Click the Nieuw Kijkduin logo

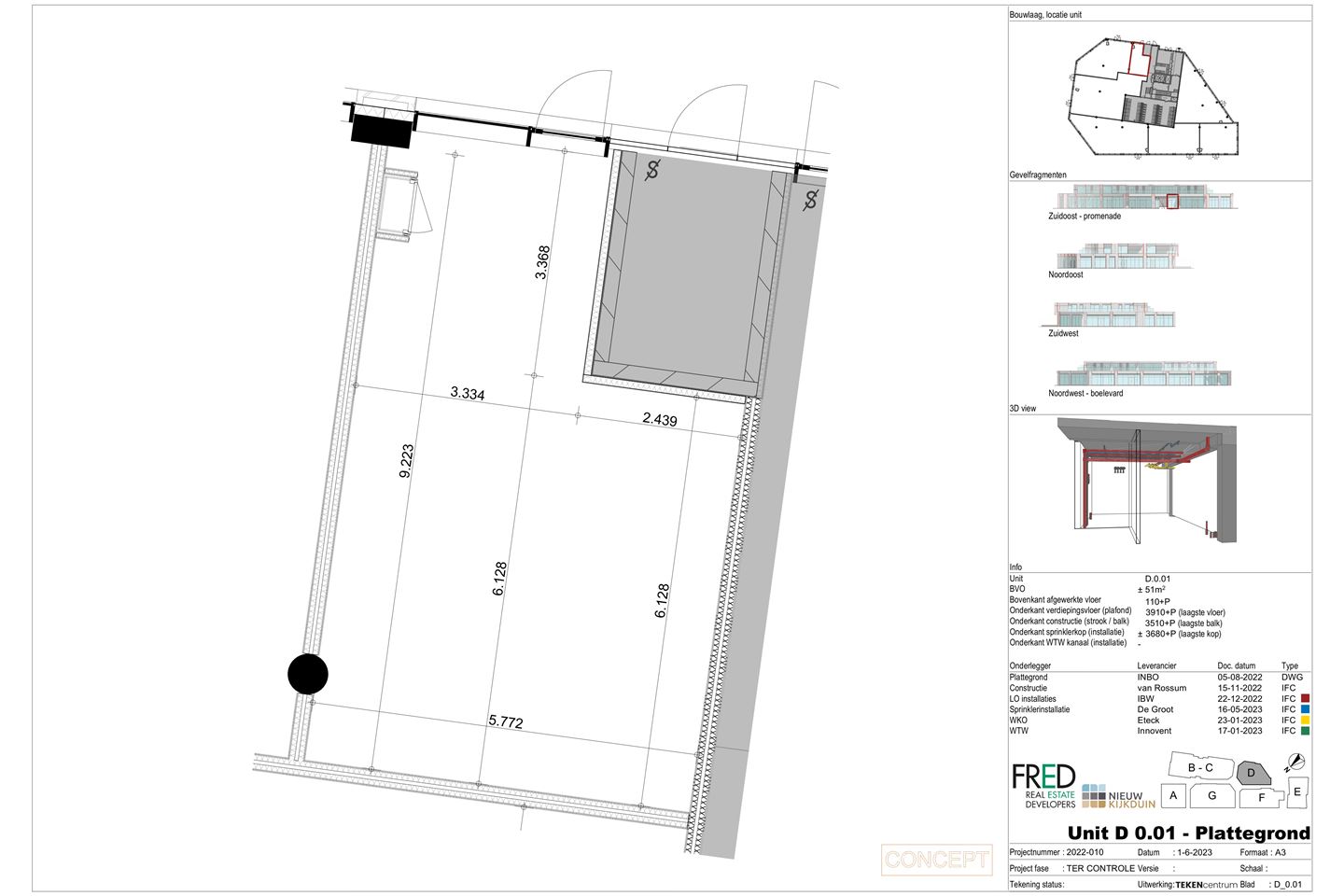coord(1118,795)
